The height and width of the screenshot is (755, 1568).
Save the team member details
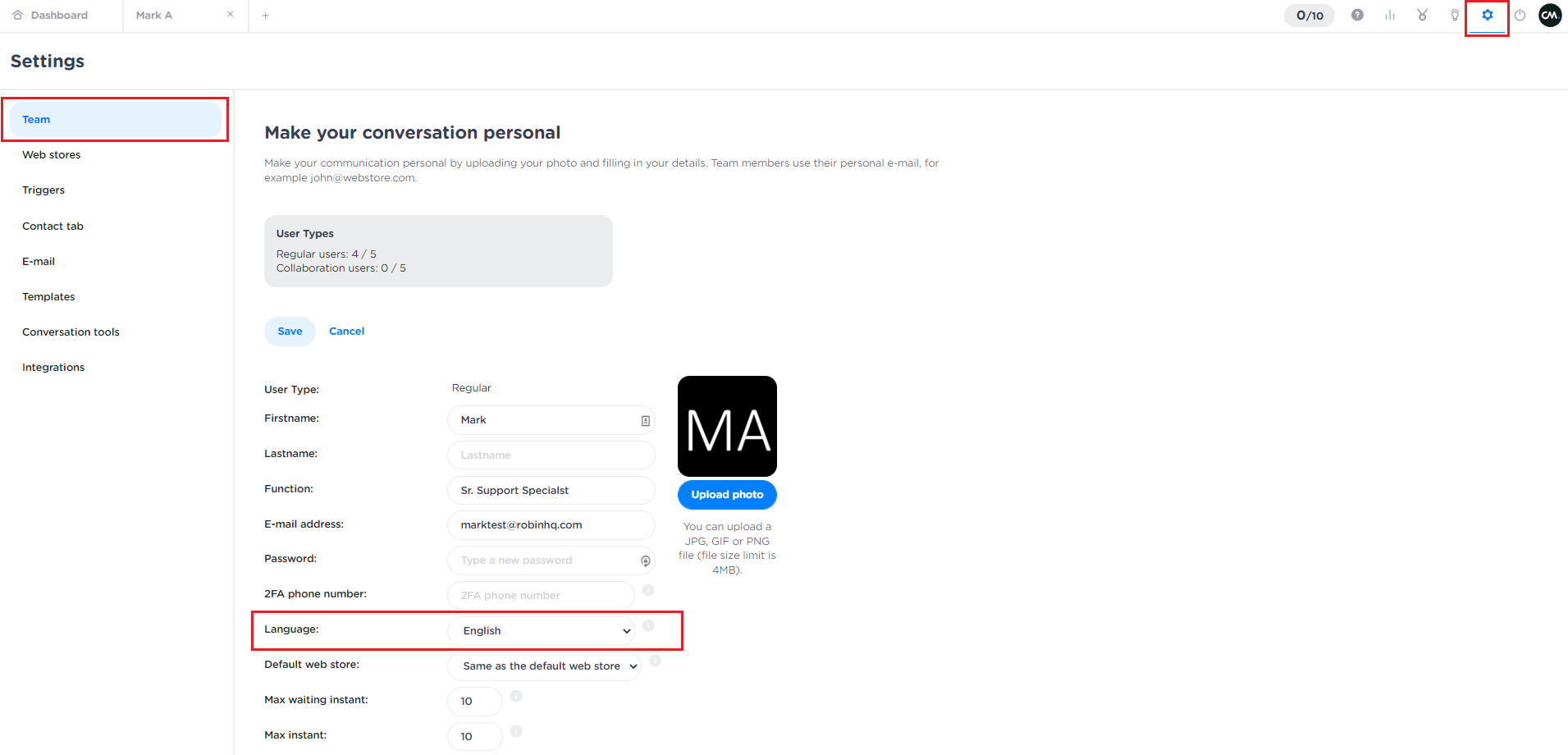290,332
